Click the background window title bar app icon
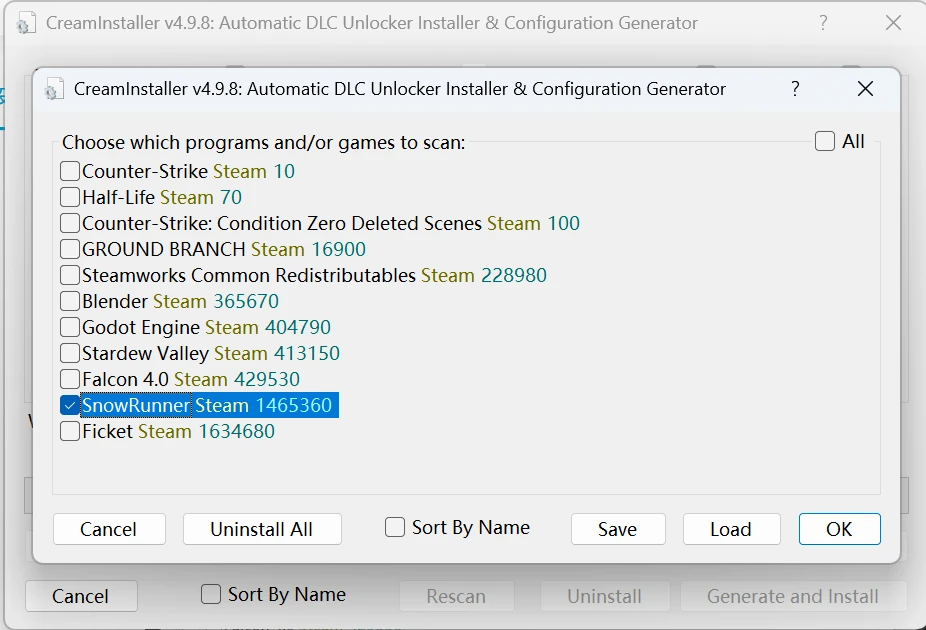The height and width of the screenshot is (630, 926). tap(25, 24)
